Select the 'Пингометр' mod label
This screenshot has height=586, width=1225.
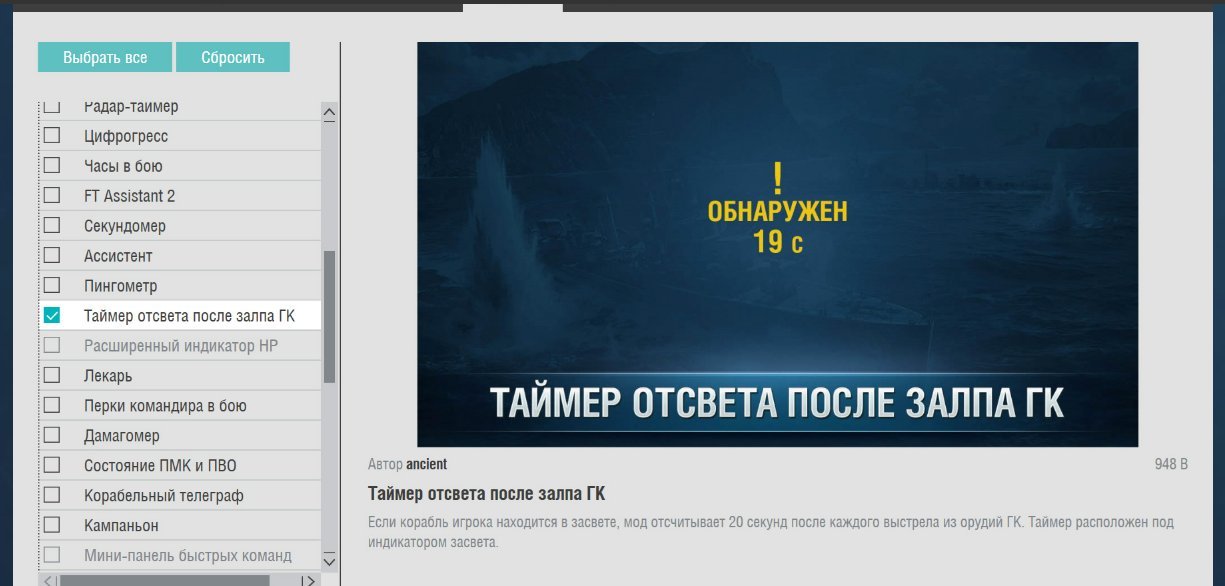[121, 286]
